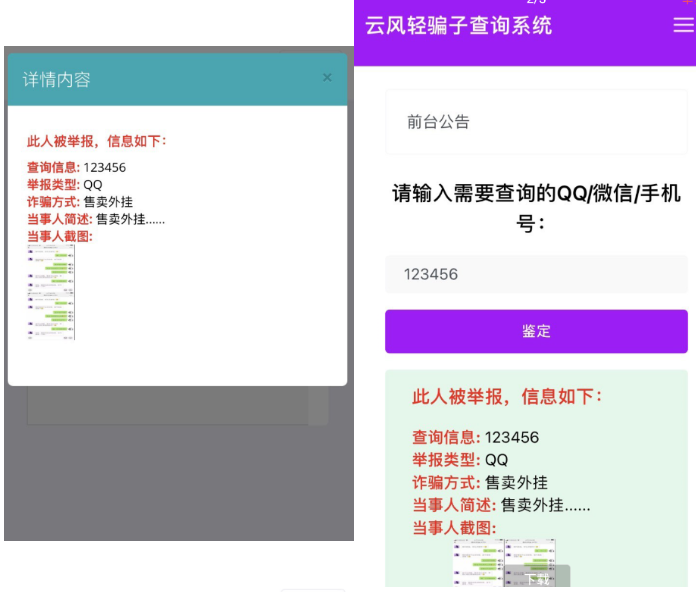
Task: Click the 当事人截图 label in the green panel
Action: [454, 528]
